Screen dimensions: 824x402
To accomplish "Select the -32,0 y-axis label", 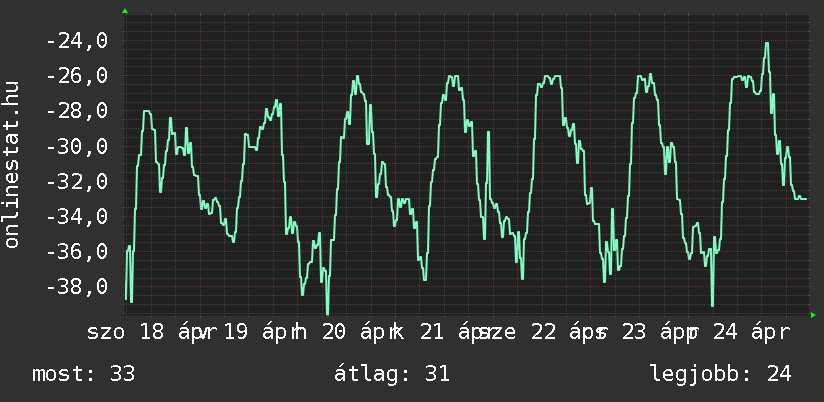I will click(x=77, y=181).
